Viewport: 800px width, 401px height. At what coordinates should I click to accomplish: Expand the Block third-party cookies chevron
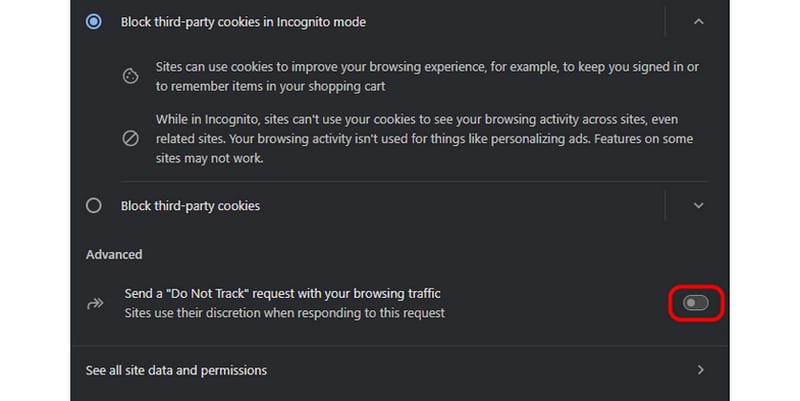pos(699,205)
